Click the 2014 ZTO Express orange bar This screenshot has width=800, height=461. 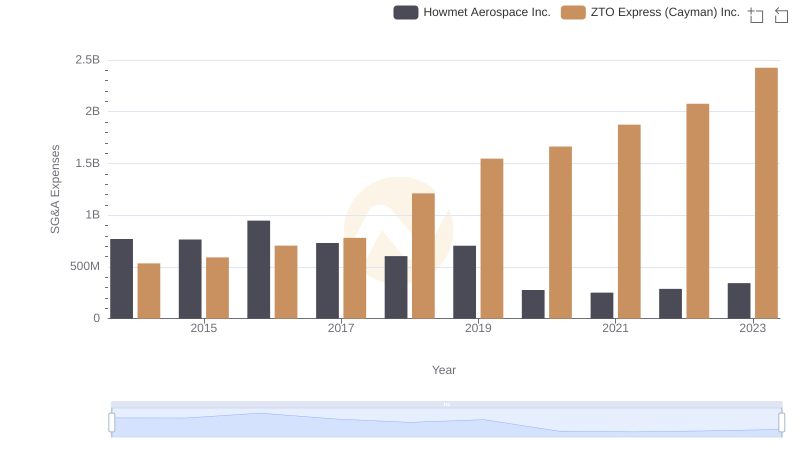[x=149, y=291]
